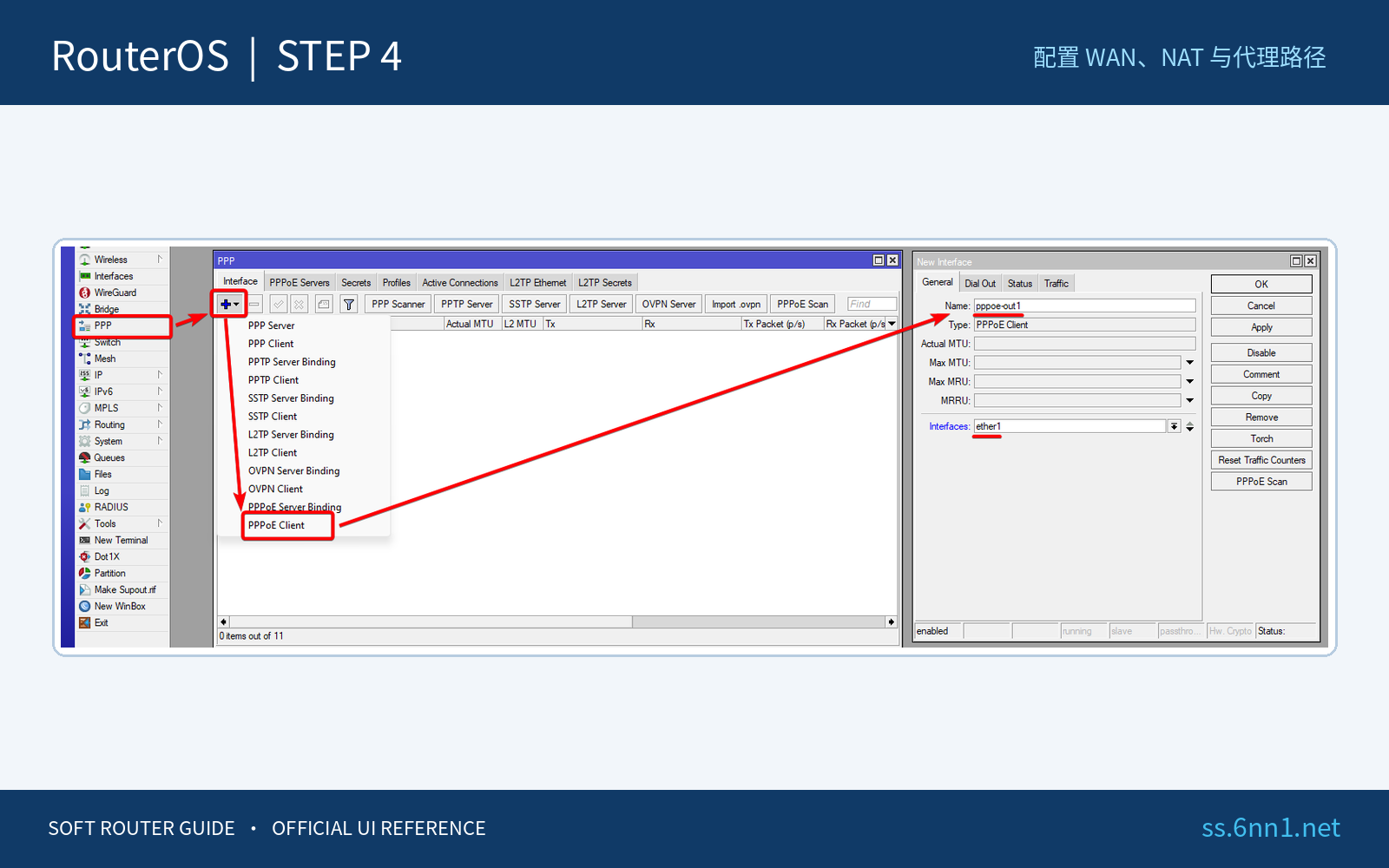Image resolution: width=1389 pixels, height=868 pixels.
Task: Expand the MRRU field arrow
Action: (x=1190, y=401)
